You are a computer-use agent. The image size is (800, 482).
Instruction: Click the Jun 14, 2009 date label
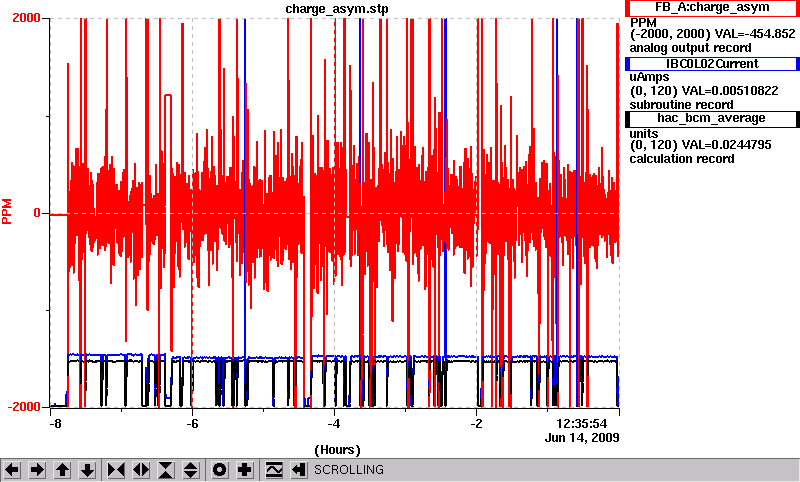[x=582, y=438]
